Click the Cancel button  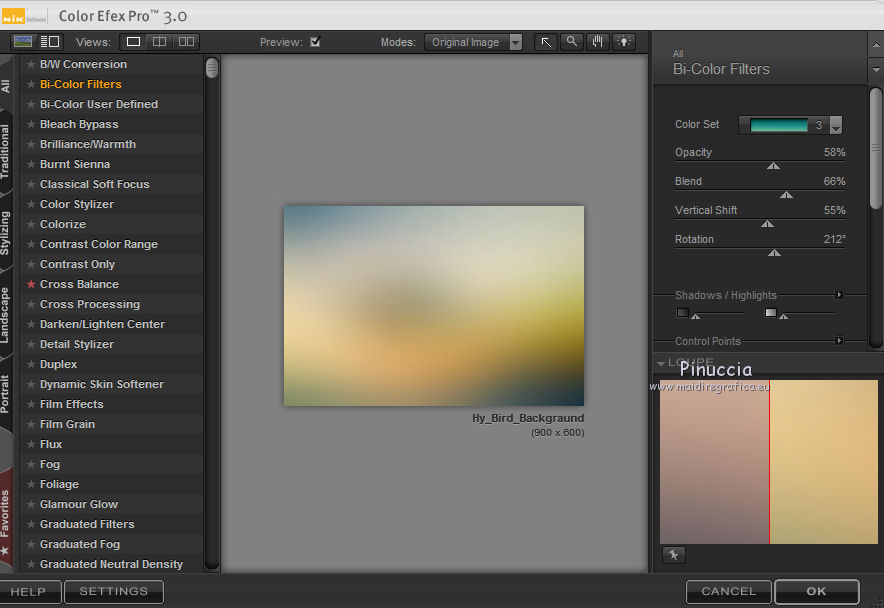728,591
